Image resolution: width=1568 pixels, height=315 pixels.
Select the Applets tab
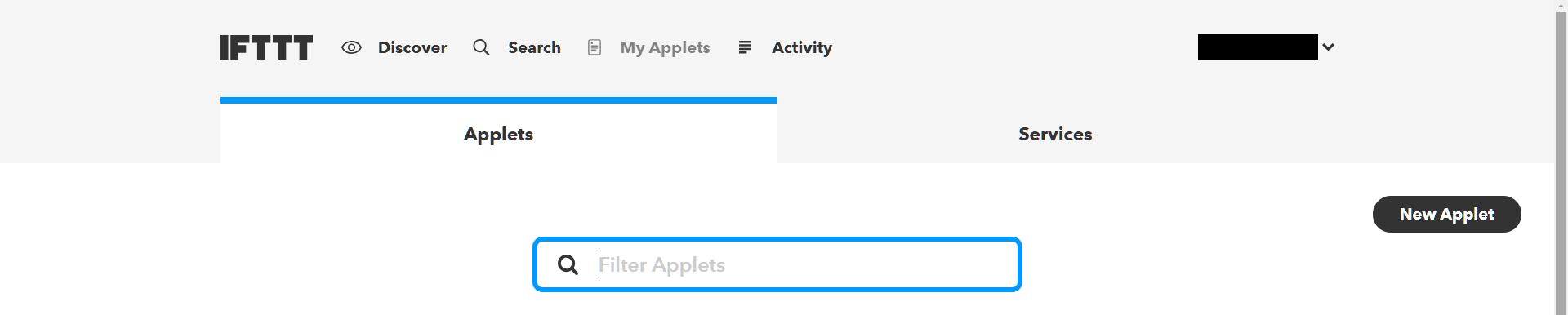point(498,134)
